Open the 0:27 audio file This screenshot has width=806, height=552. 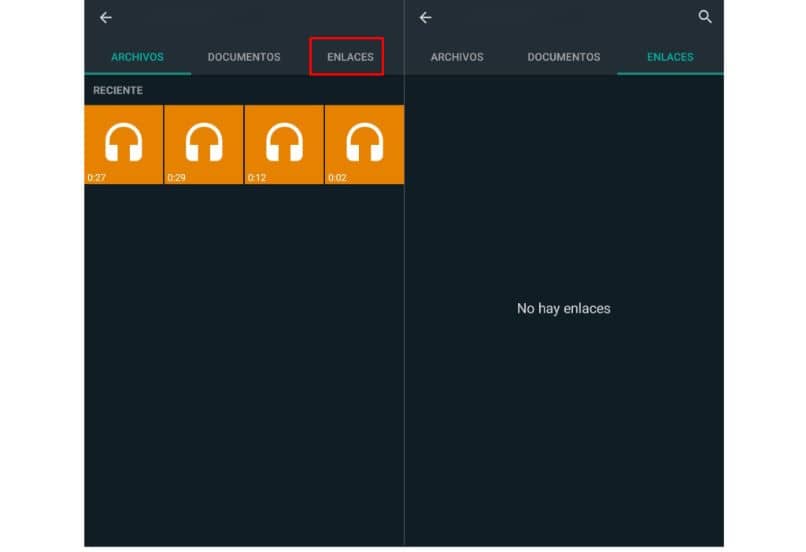coord(124,144)
